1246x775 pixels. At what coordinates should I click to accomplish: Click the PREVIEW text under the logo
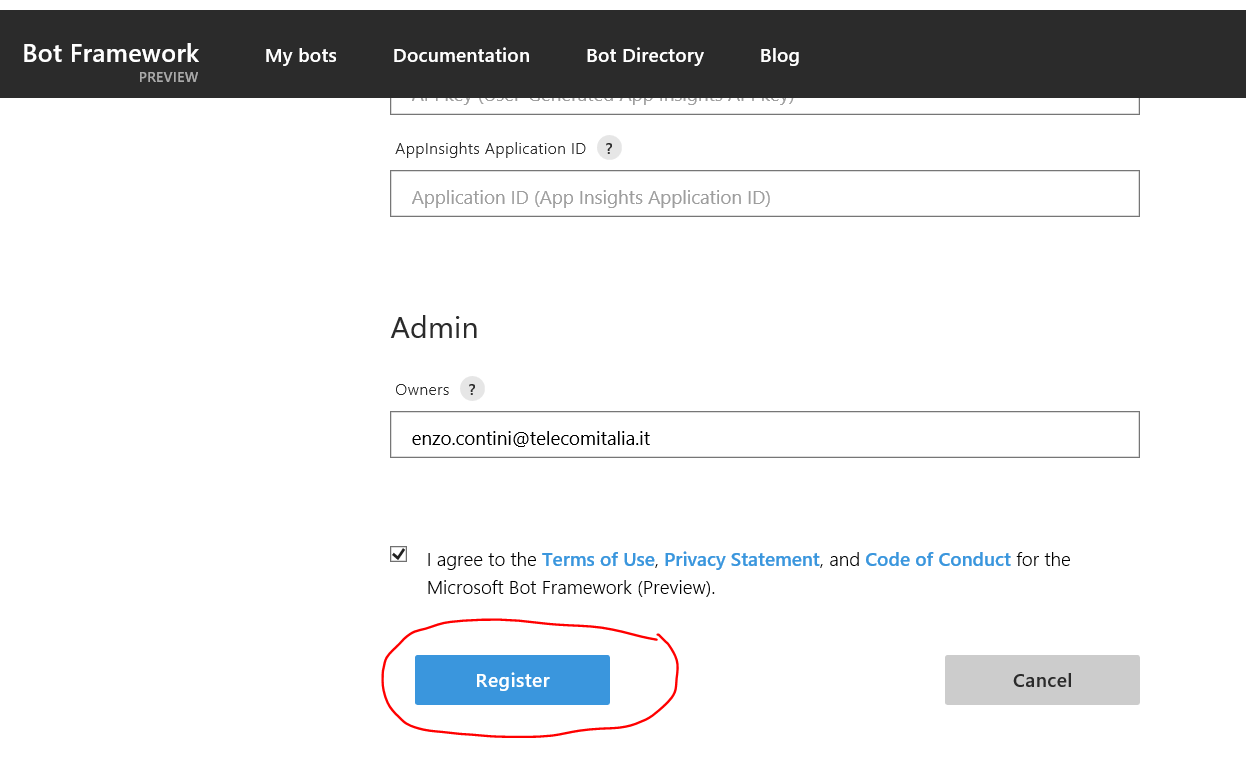(x=168, y=78)
